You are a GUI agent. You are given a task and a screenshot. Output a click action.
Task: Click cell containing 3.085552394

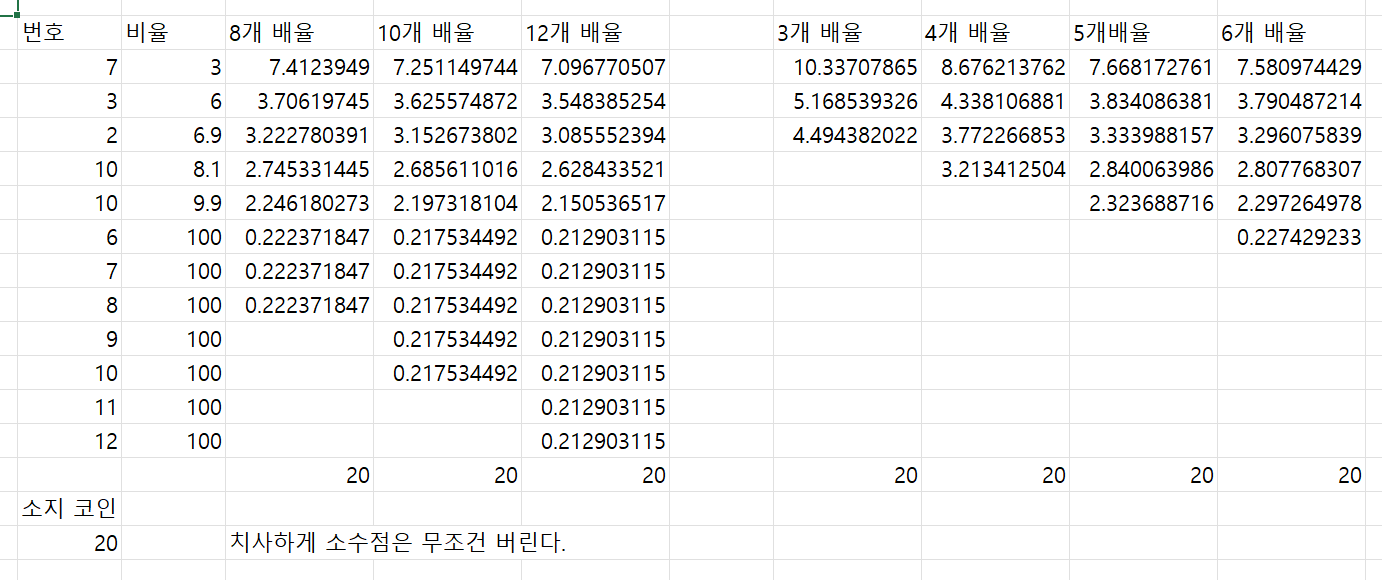(x=596, y=136)
